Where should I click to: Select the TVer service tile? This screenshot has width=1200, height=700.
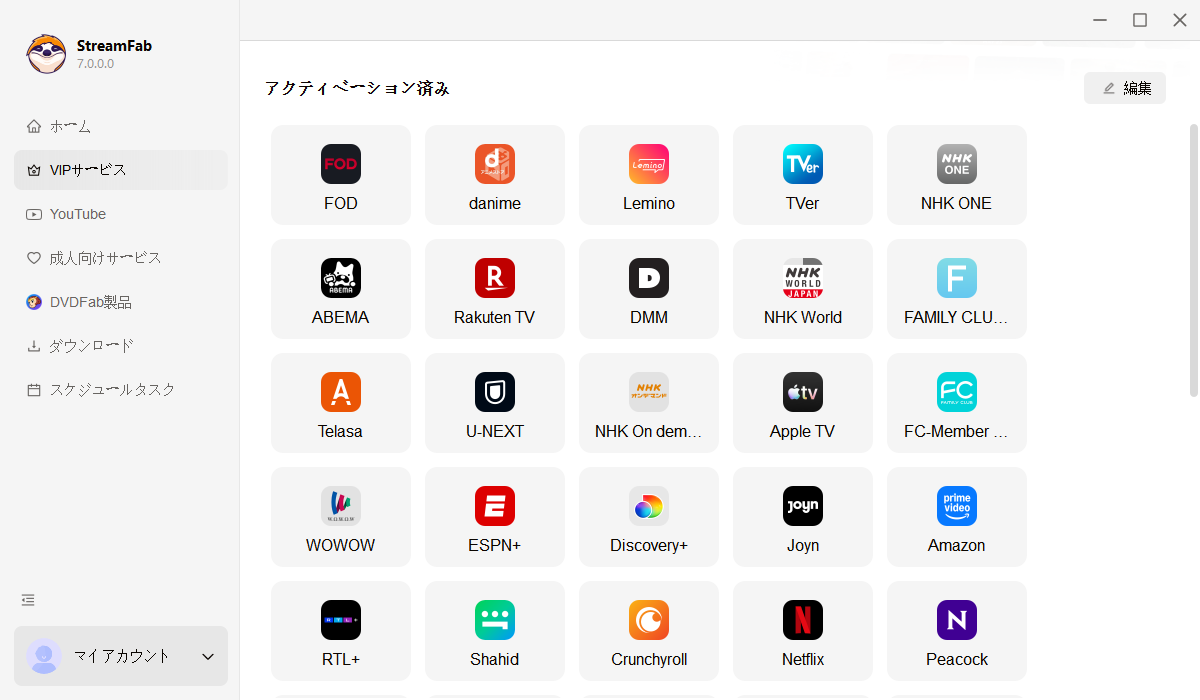(802, 175)
